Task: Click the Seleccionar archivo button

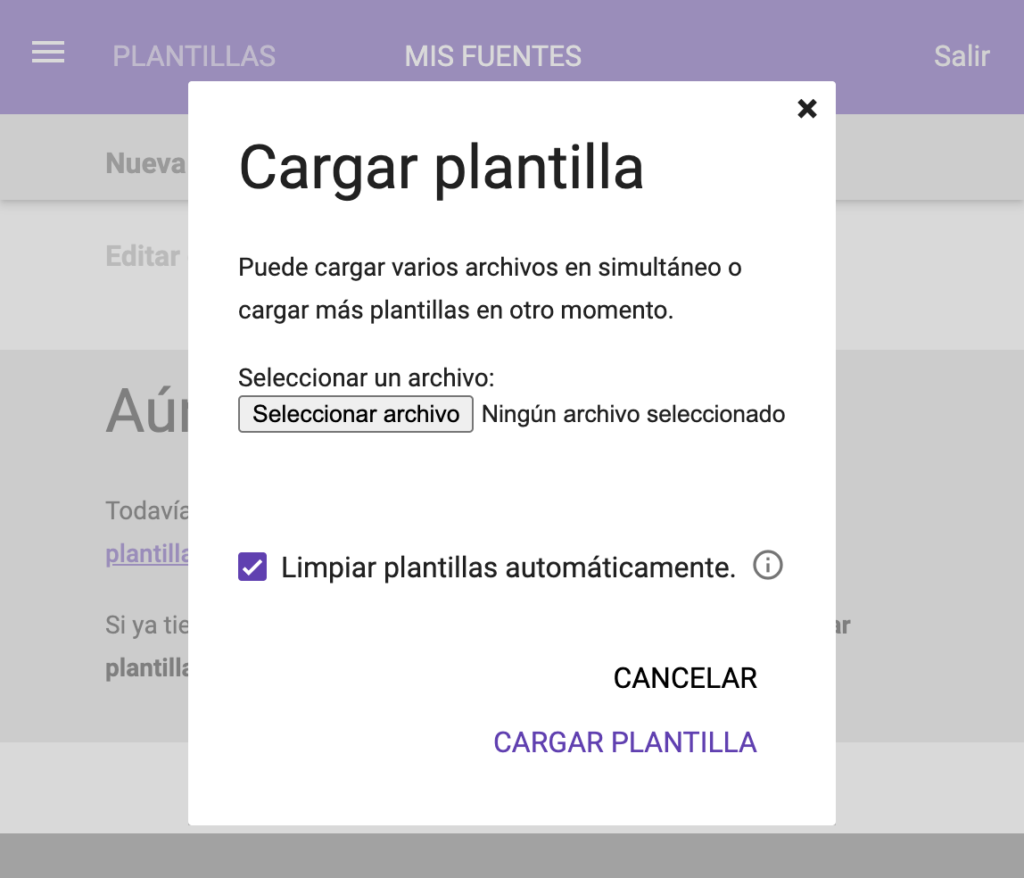Action: (355, 414)
